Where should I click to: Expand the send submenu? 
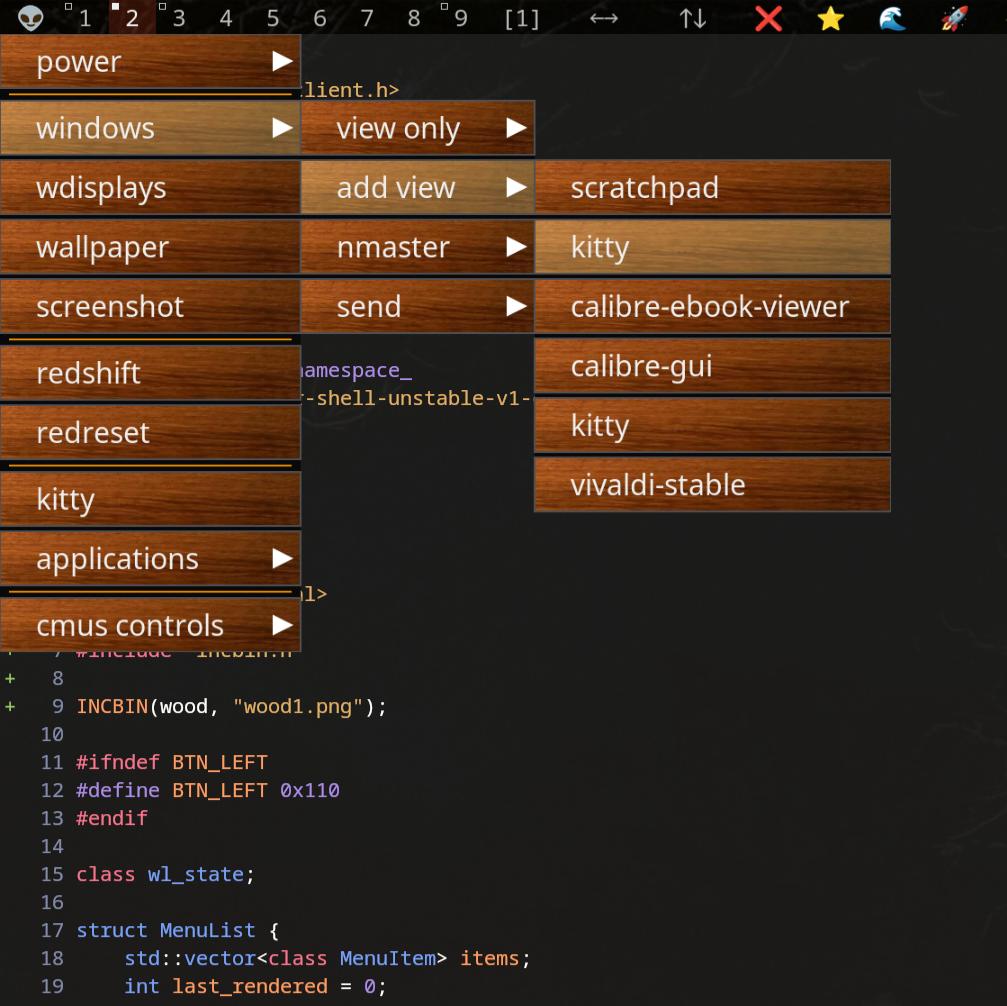coord(417,306)
